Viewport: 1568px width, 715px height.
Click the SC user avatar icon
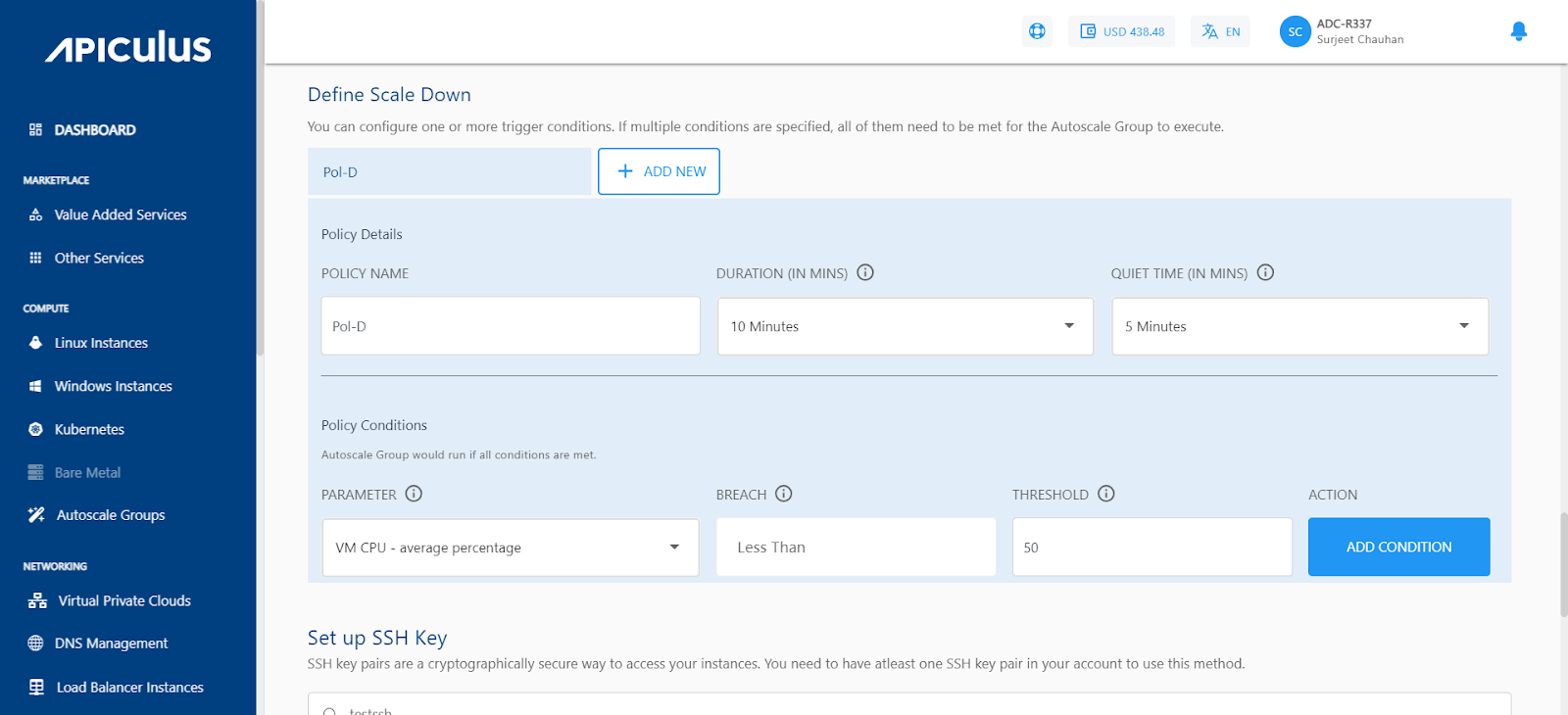coord(1295,31)
